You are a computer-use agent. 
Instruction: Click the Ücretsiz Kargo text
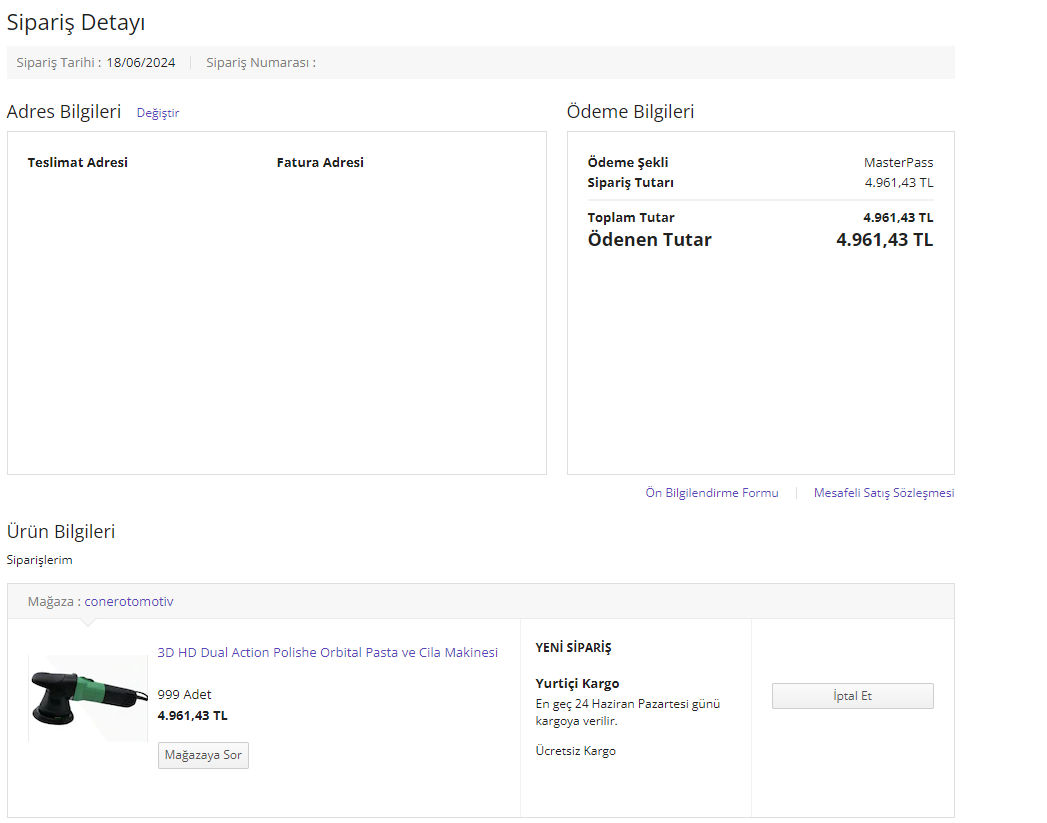coord(576,751)
